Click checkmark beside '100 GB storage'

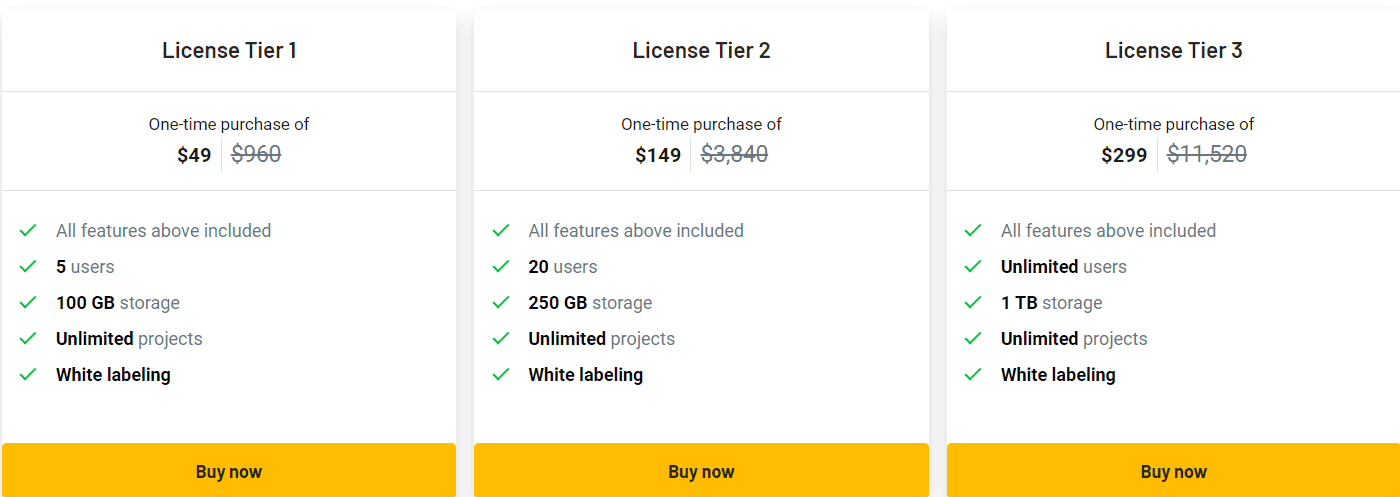[x=28, y=303]
